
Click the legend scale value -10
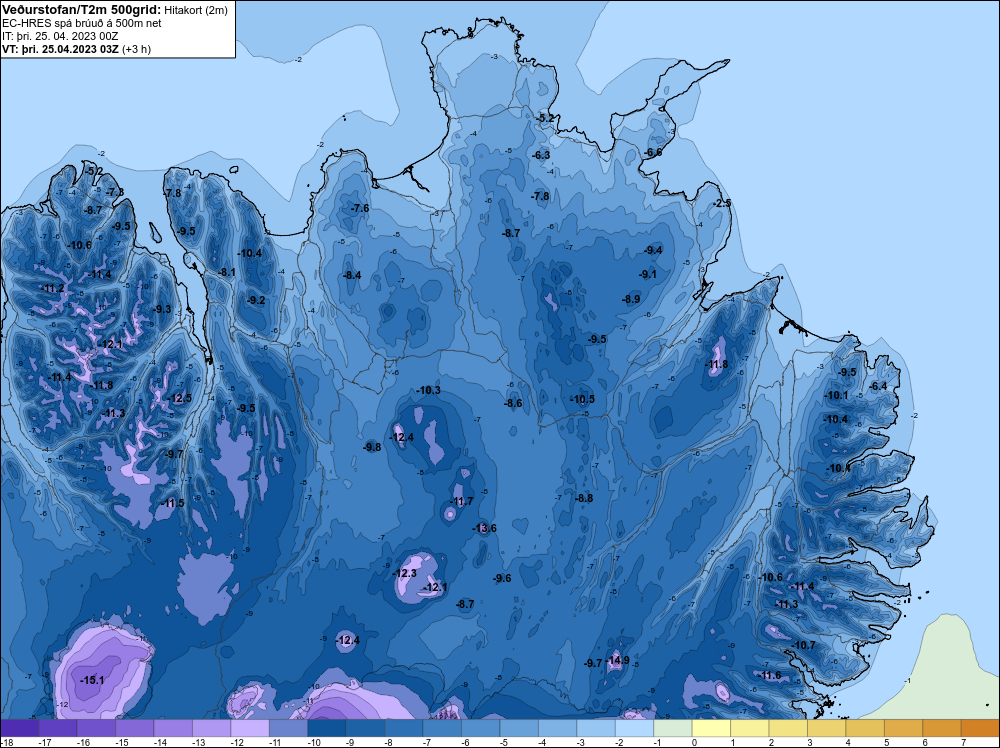313,742
